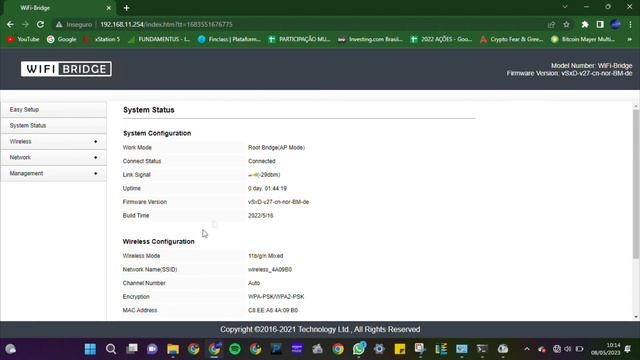Open the Windows Start menu
The width and height of the screenshot is (640, 360).
90,349
